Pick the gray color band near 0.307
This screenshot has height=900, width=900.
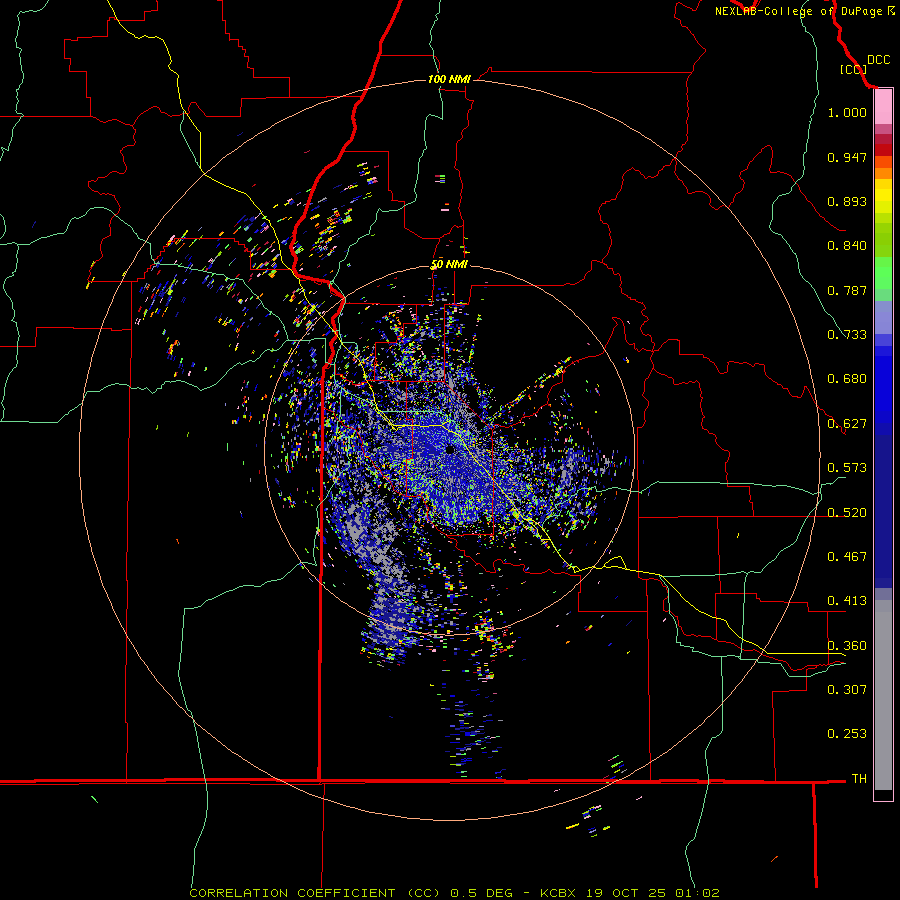883,695
